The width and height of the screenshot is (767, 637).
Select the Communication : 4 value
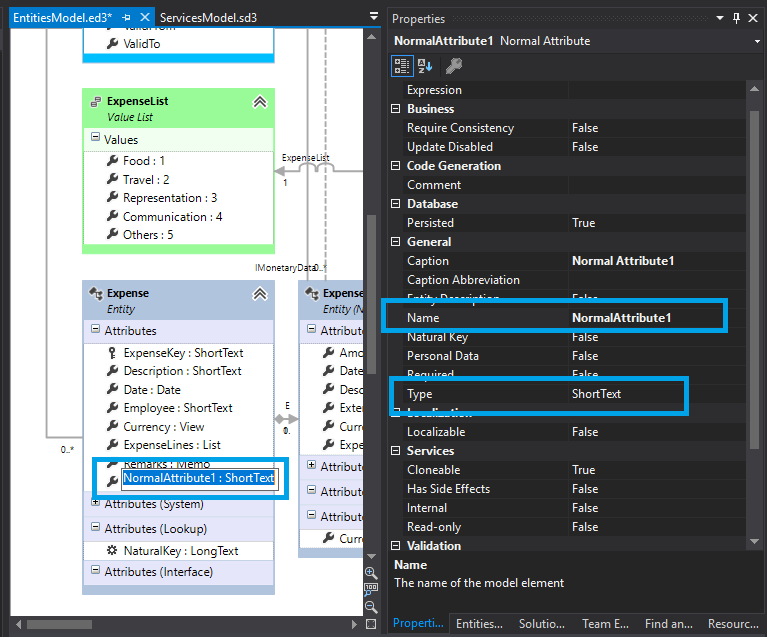(173, 217)
